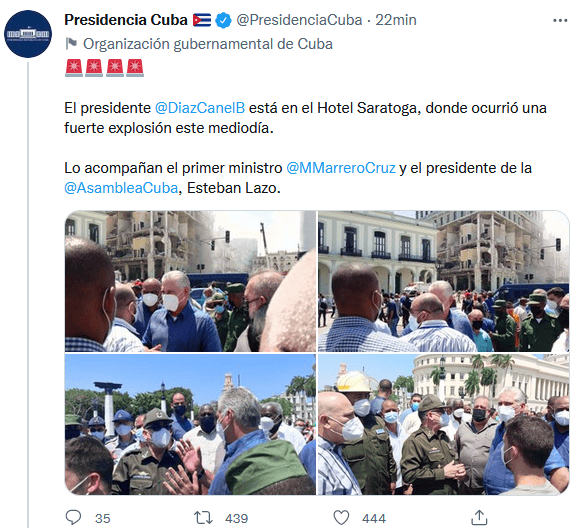Like the tweet with heart icon
This screenshot has height=528, width=578.
[341, 517]
